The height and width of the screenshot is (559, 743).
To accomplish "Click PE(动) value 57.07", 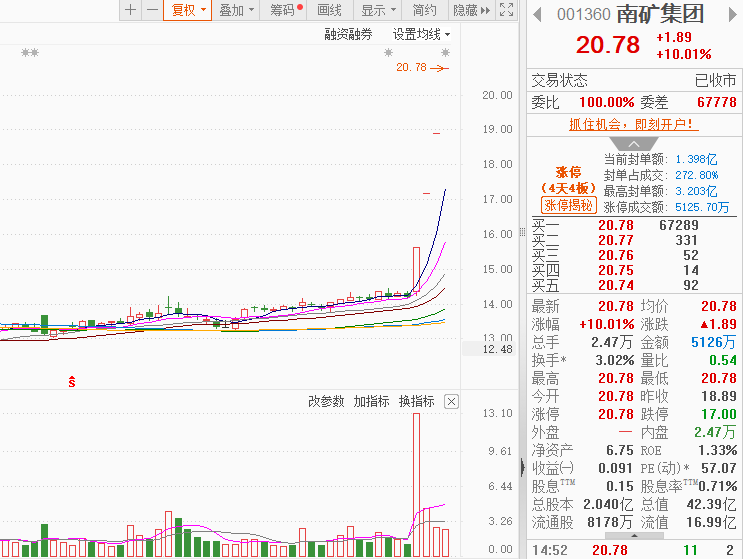I will click(x=719, y=468).
